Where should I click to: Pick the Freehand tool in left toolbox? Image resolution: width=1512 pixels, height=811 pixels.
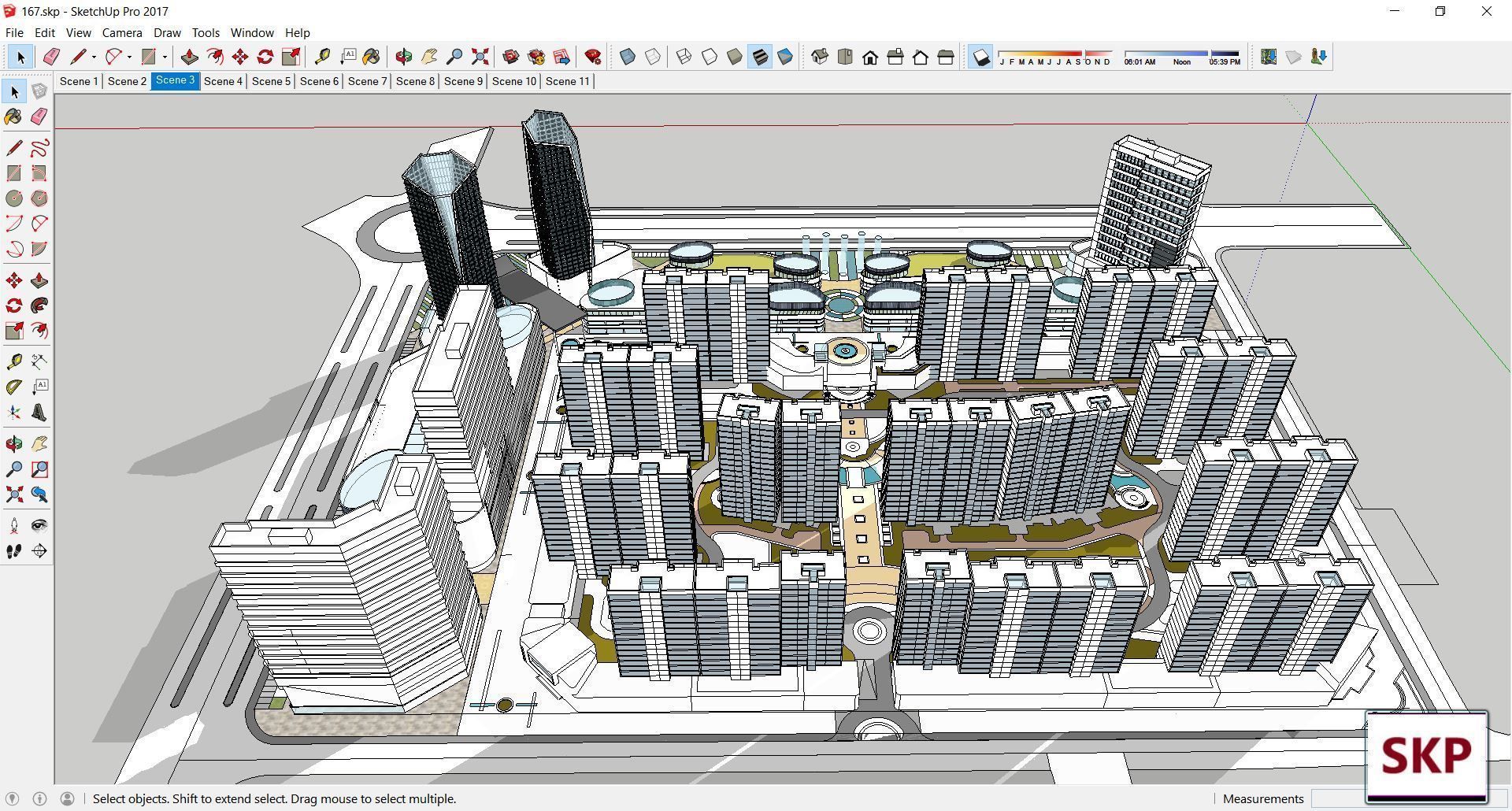point(39,148)
